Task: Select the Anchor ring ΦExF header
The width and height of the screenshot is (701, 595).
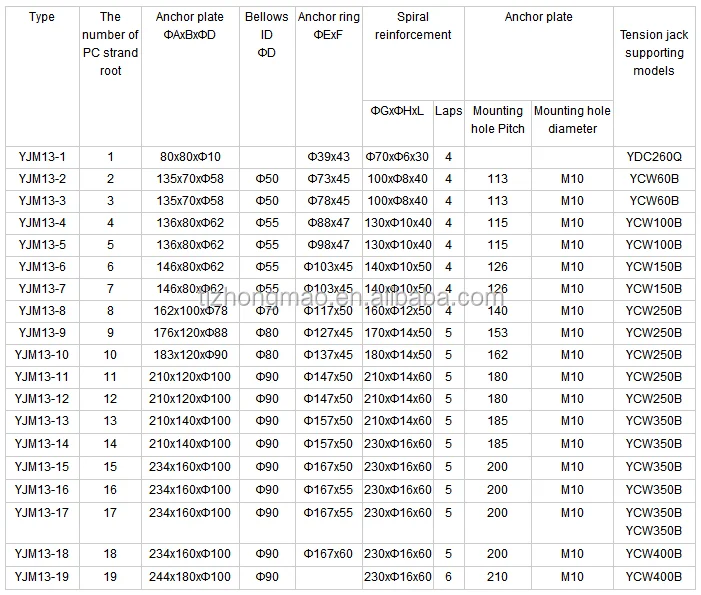Action: coord(328,26)
